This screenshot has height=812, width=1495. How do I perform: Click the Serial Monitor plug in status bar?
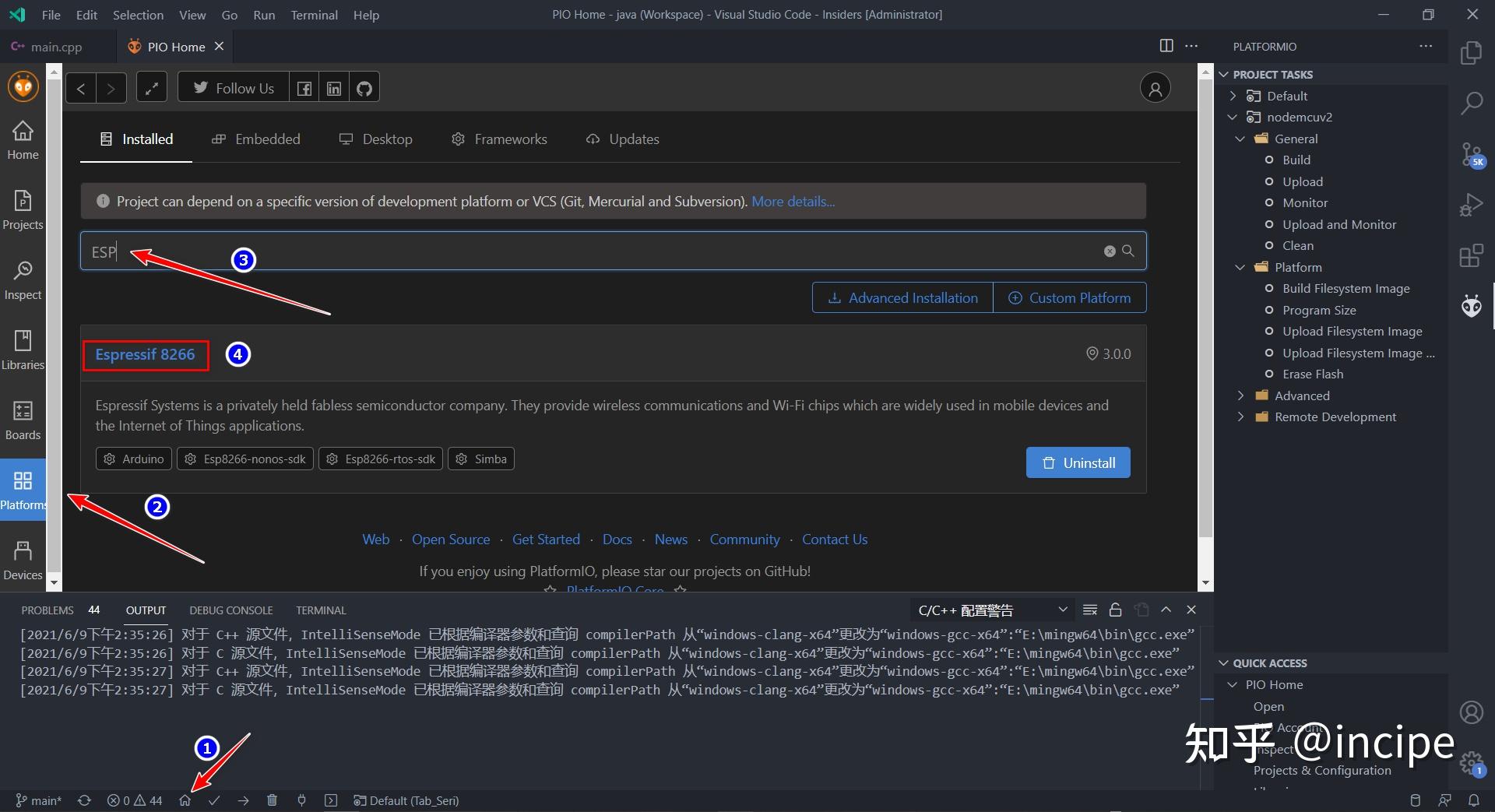pos(301,800)
